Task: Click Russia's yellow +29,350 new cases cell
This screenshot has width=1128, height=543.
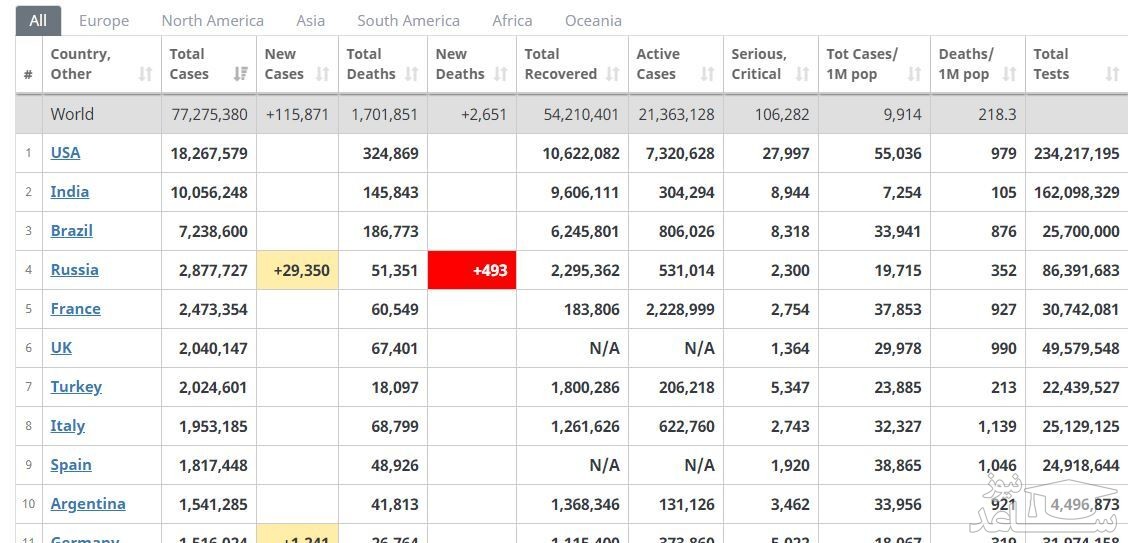Action: (x=298, y=270)
